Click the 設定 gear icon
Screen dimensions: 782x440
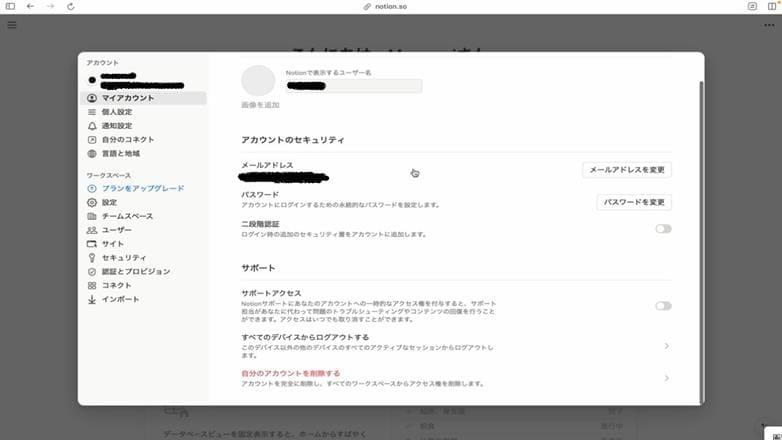pyautogui.click(x=92, y=203)
